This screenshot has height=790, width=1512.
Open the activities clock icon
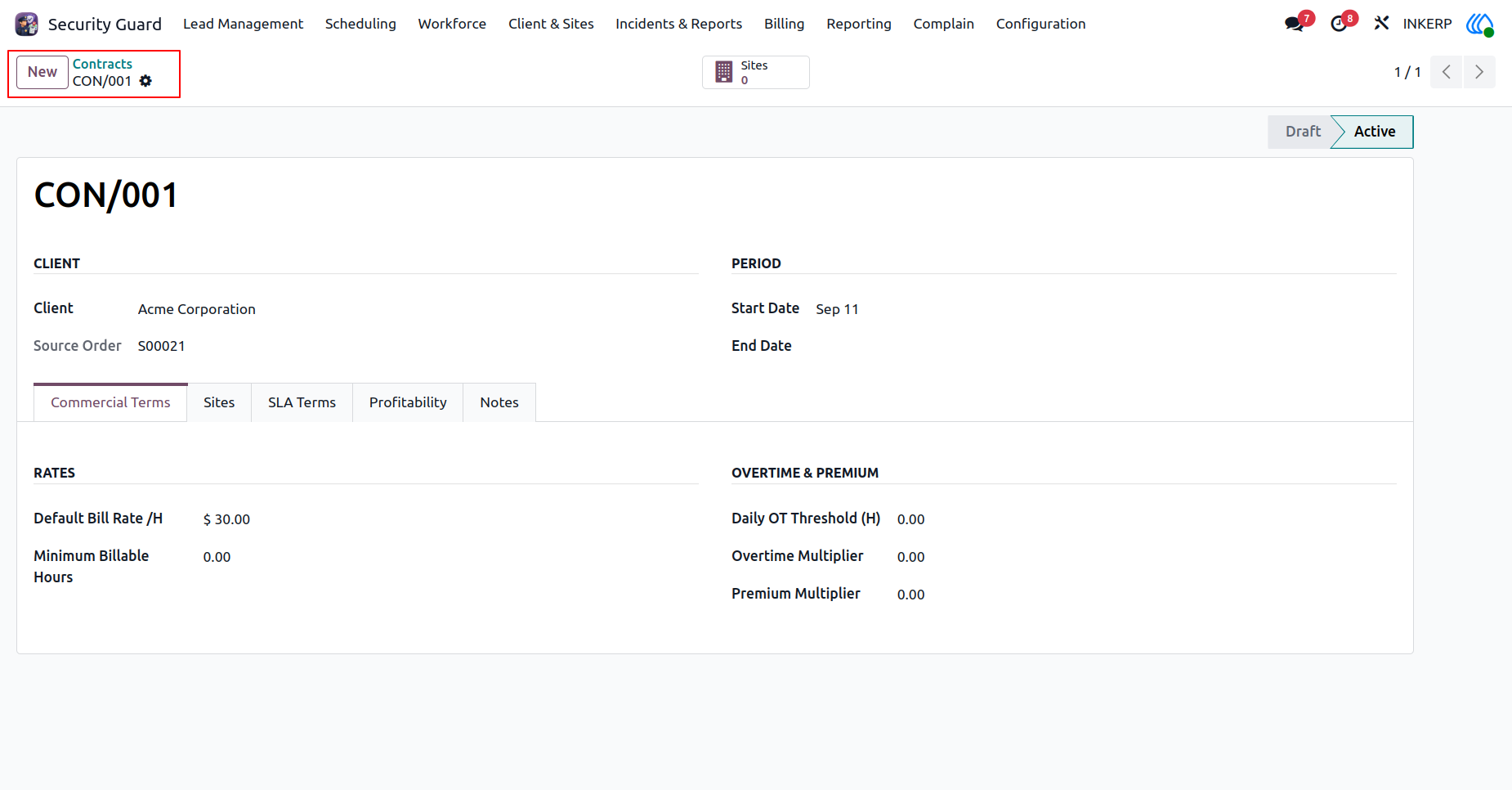tap(1339, 24)
